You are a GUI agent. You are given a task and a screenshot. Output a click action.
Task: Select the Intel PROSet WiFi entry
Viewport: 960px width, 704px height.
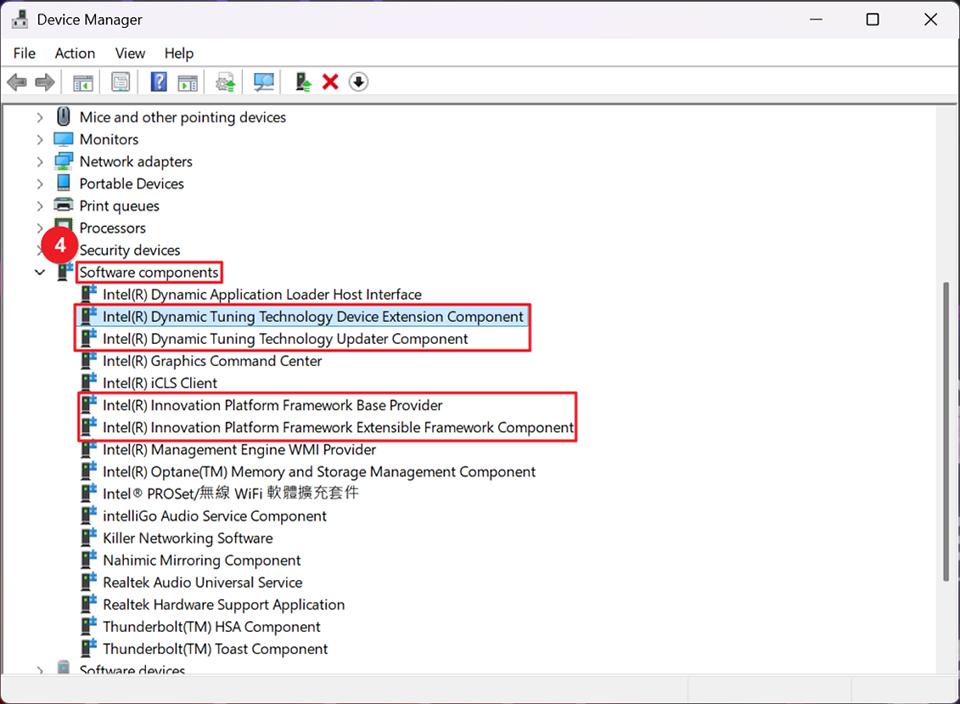(x=231, y=493)
